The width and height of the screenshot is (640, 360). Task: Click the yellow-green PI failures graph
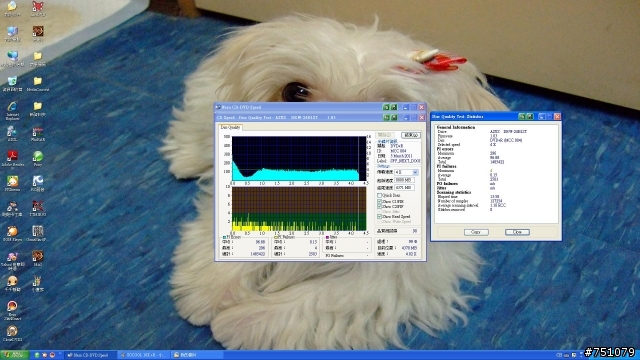[299, 209]
